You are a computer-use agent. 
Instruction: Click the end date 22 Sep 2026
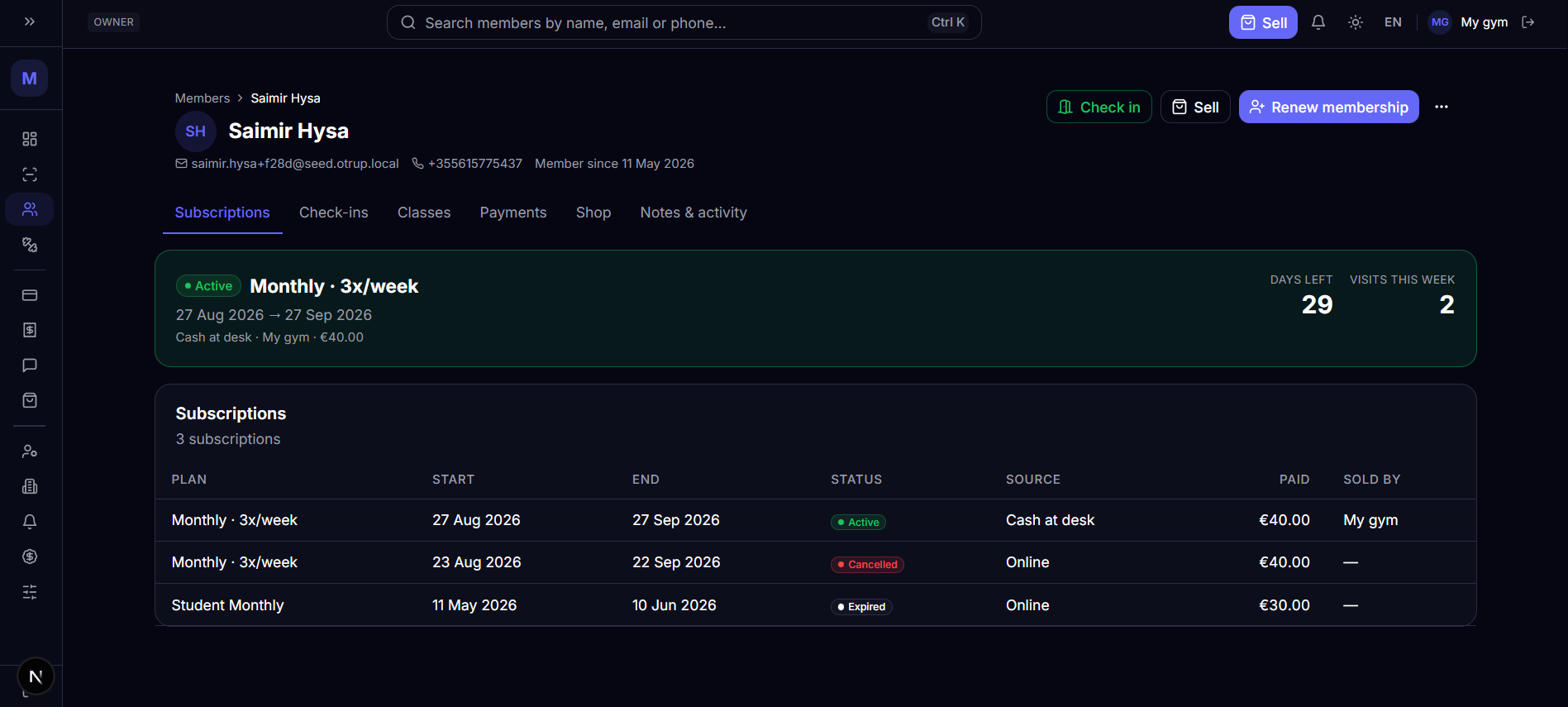point(676,562)
